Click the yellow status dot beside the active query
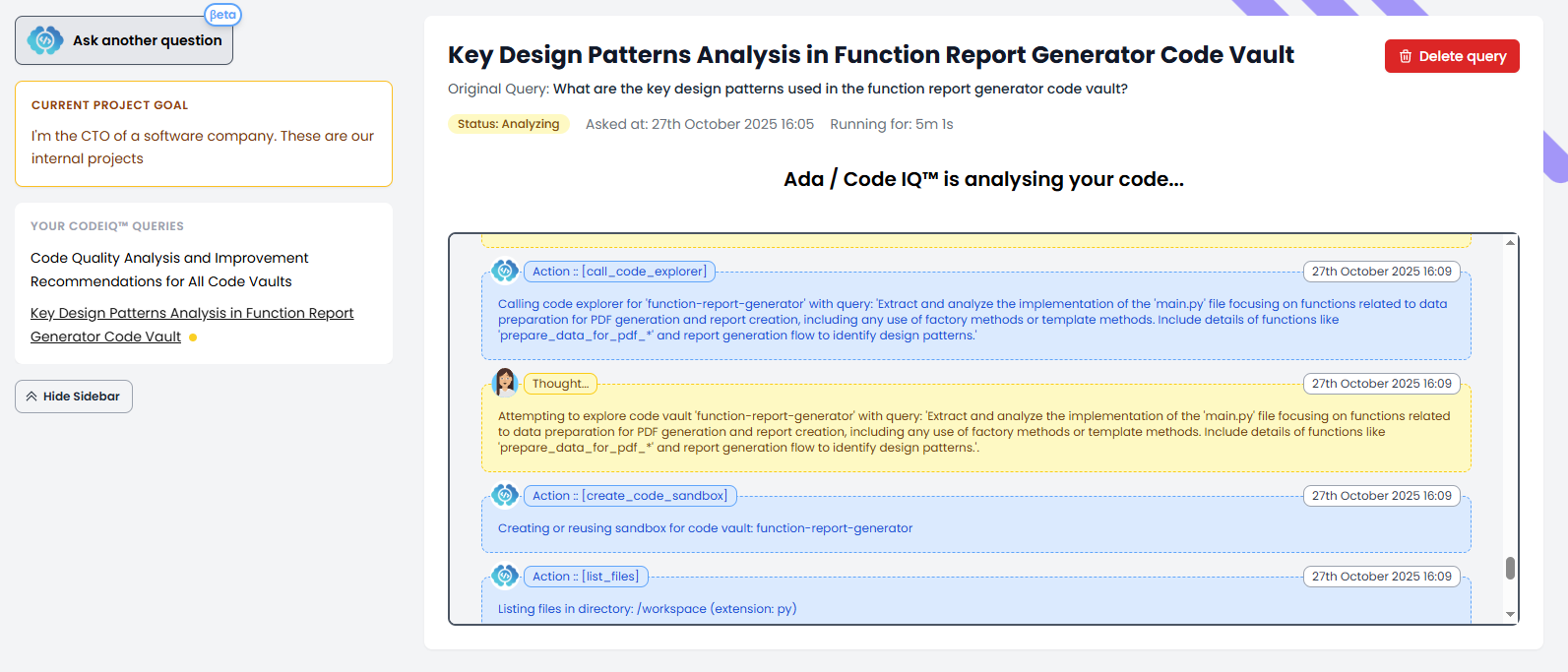The image size is (1568, 672). [193, 337]
